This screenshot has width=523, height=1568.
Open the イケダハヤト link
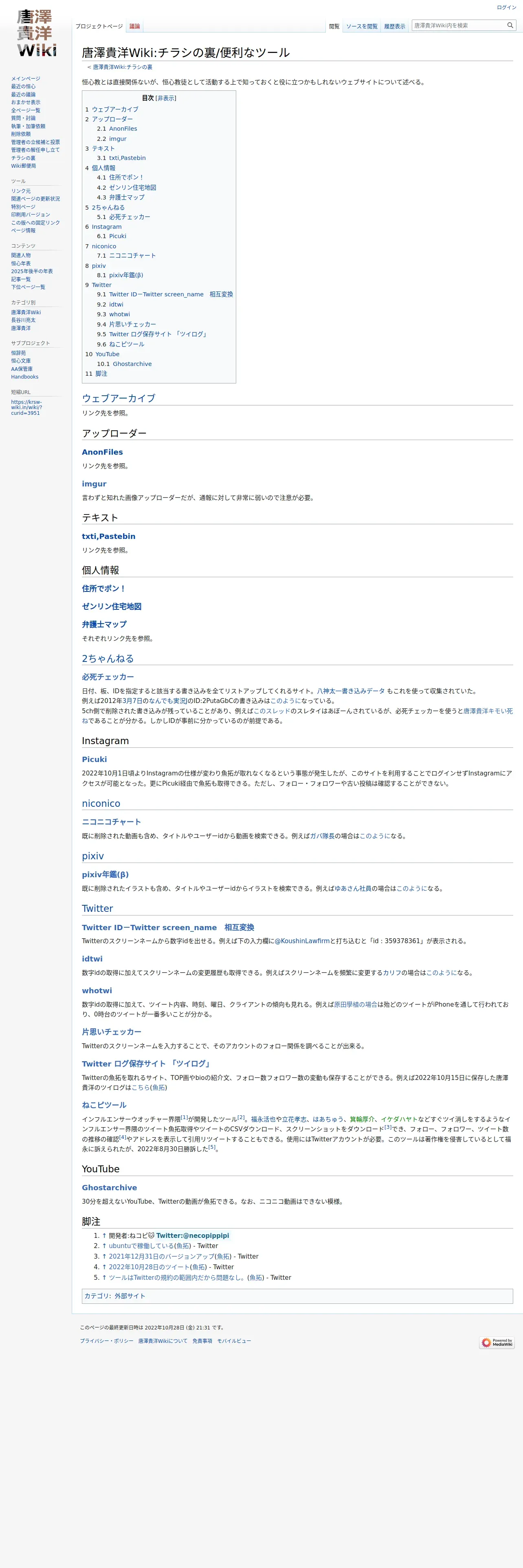tap(400, 1119)
